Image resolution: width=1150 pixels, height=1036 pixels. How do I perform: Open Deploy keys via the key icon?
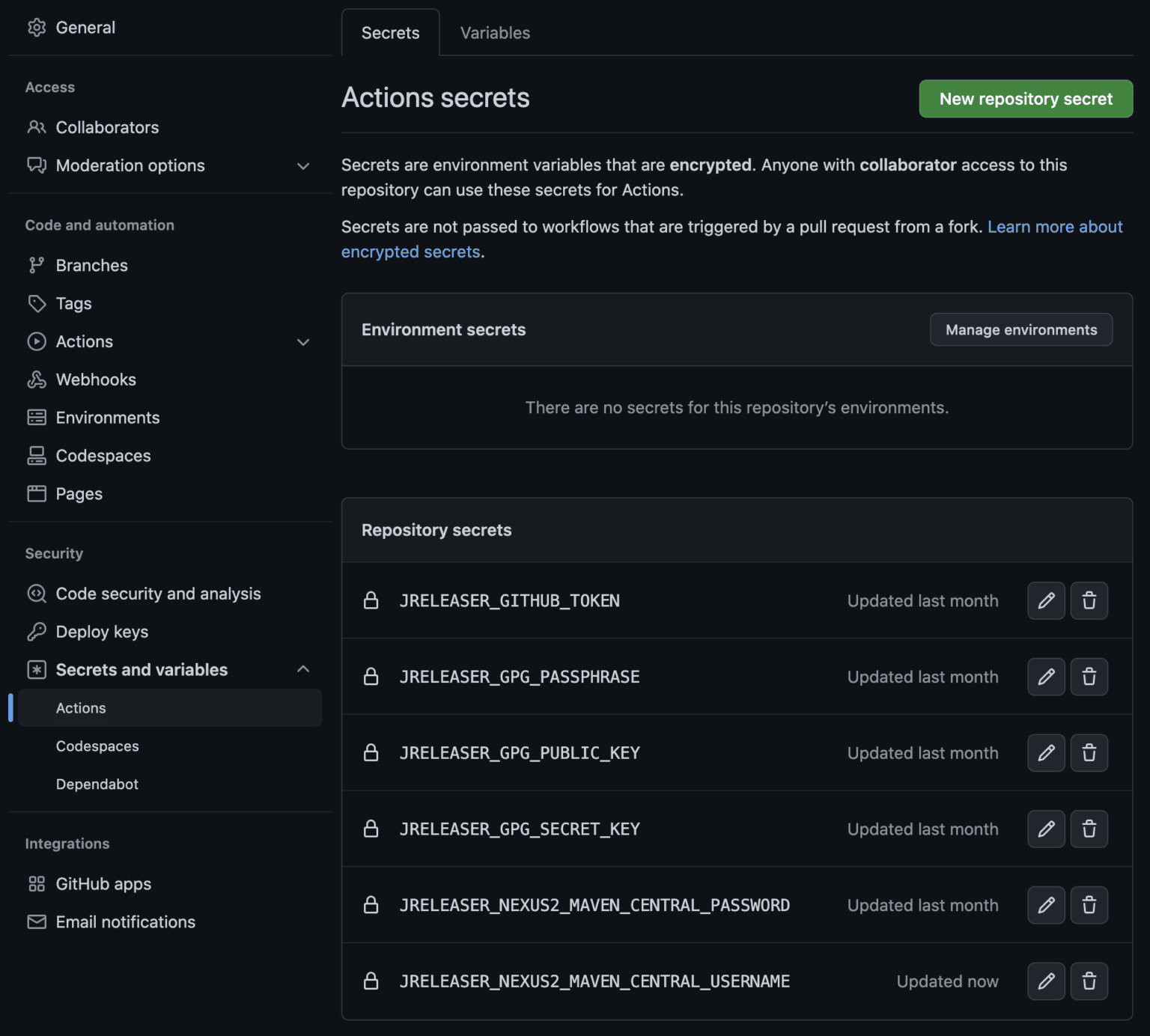(101, 632)
